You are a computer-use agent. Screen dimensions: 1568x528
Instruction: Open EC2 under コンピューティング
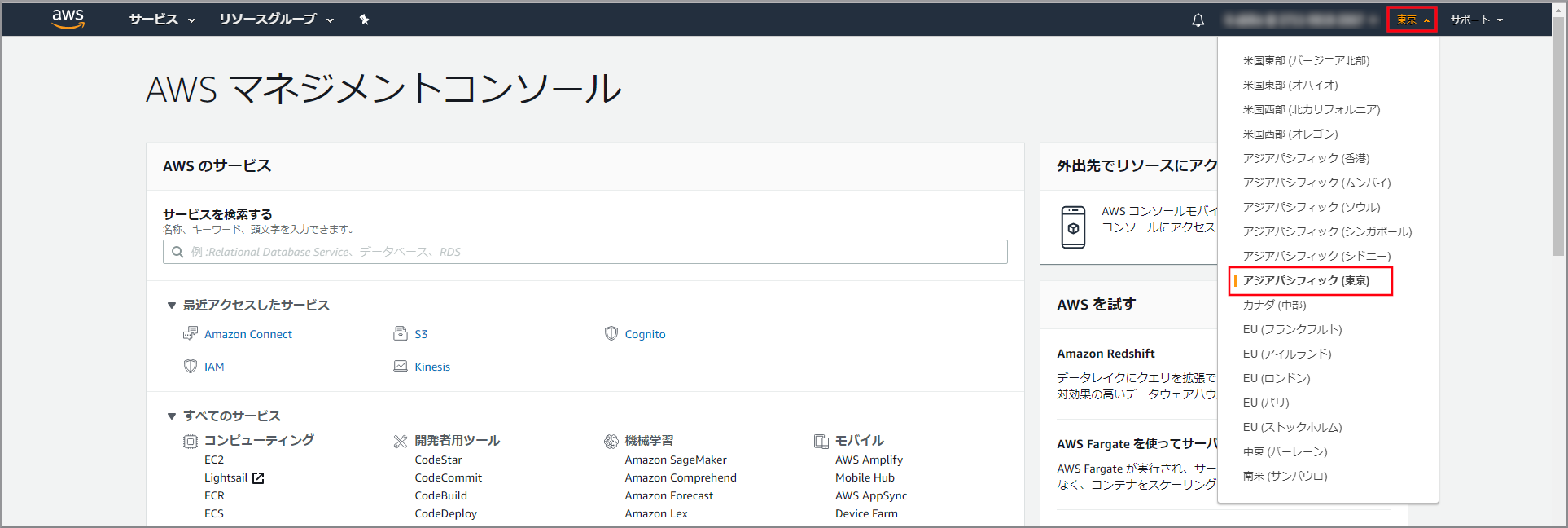click(214, 460)
